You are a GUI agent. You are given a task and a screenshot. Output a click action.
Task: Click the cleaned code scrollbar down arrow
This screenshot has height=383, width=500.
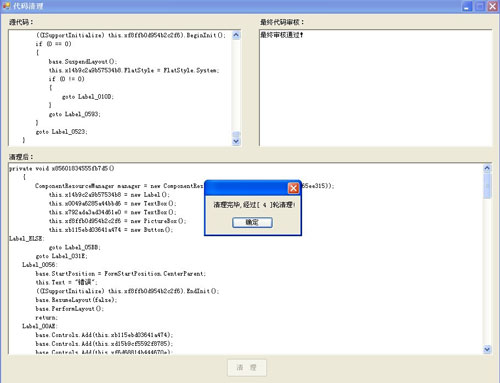click(x=487, y=349)
